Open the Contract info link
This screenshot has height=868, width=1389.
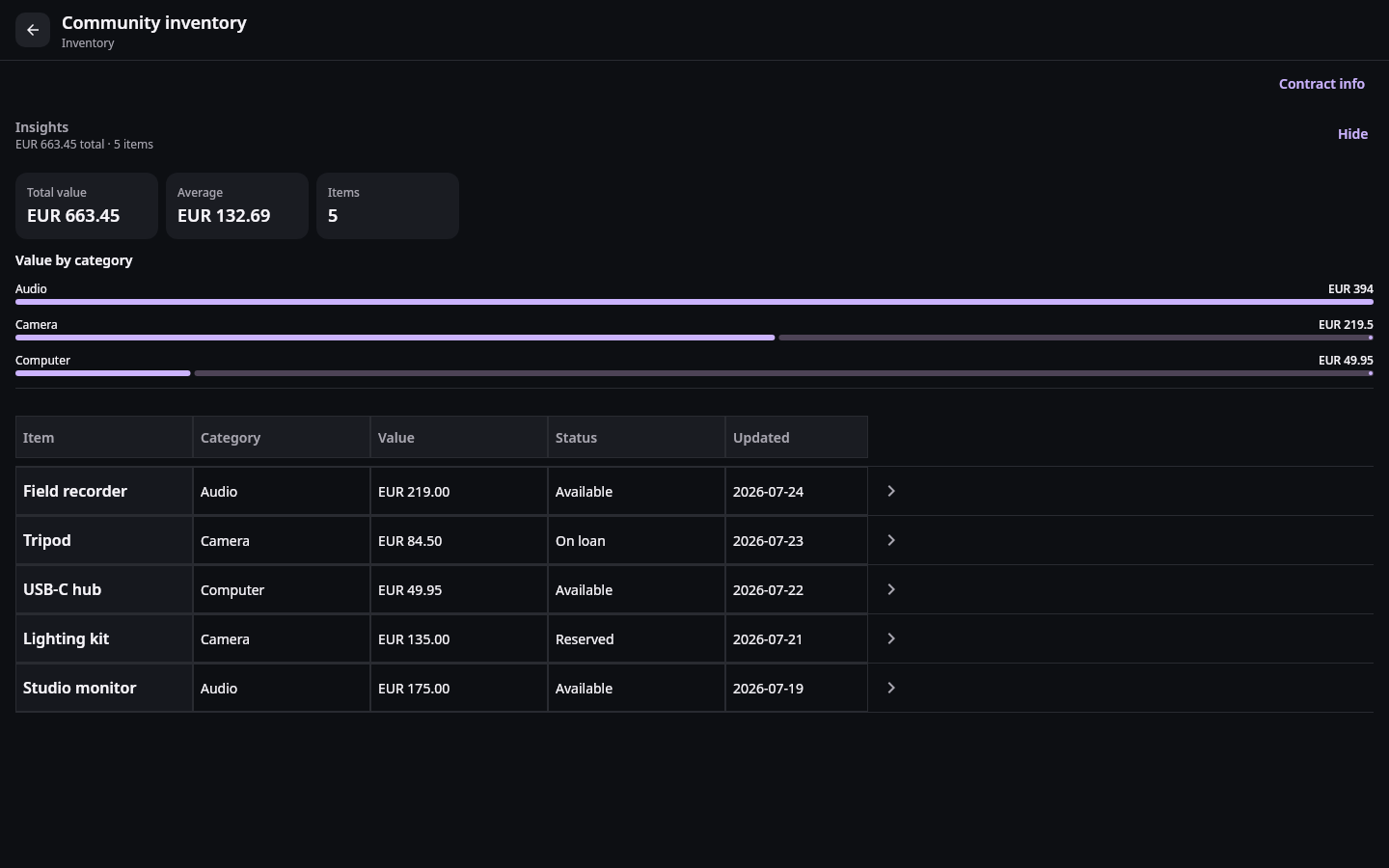coord(1321,84)
